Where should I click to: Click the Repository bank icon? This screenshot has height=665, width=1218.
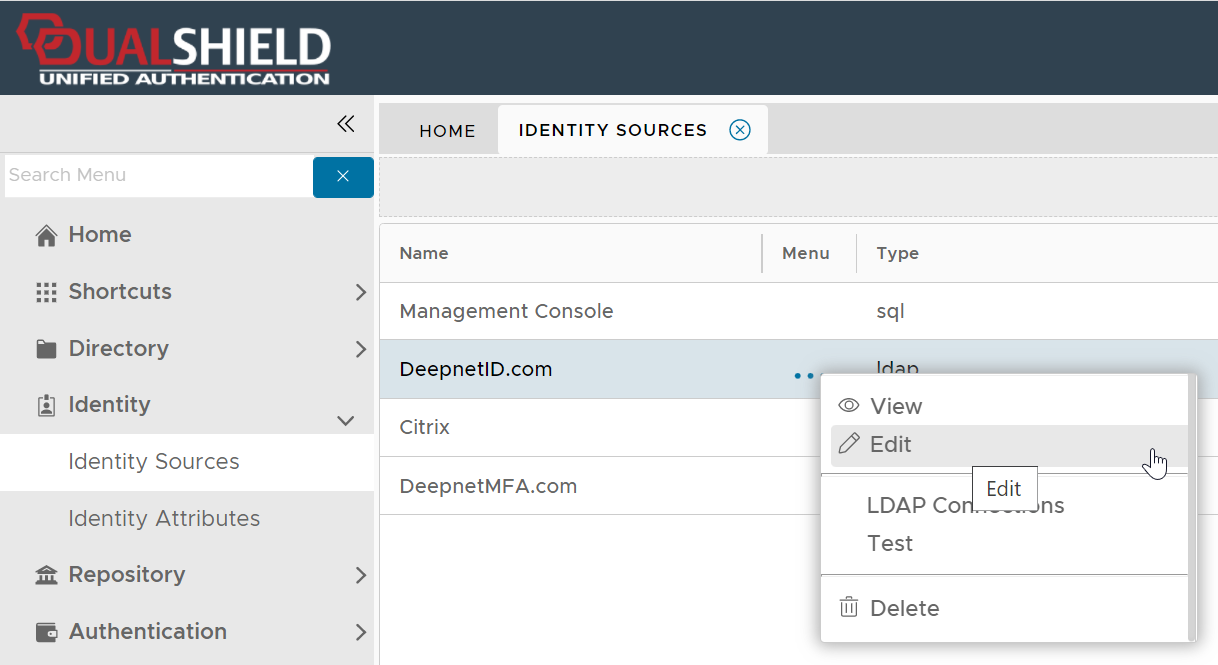pyautogui.click(x=46, y=576)
